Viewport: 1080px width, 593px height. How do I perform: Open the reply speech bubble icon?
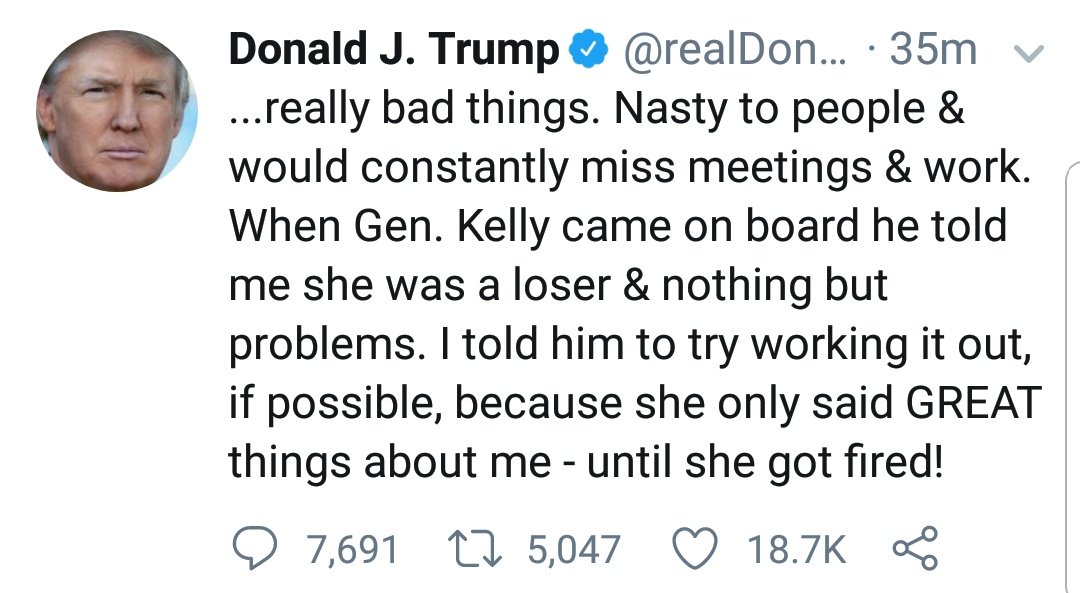tap(255, 548)
